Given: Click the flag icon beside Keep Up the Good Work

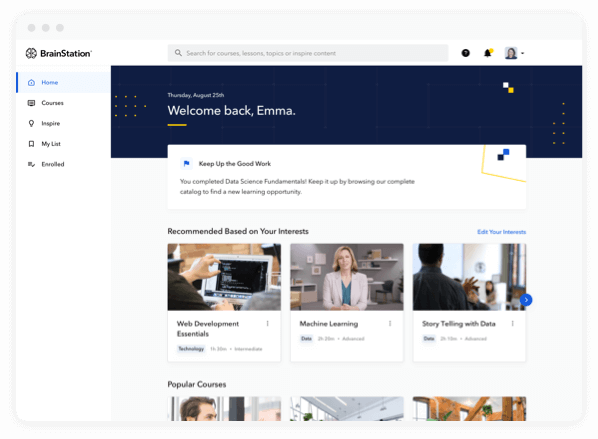Looking at the screenshot, I should point(186,164).
